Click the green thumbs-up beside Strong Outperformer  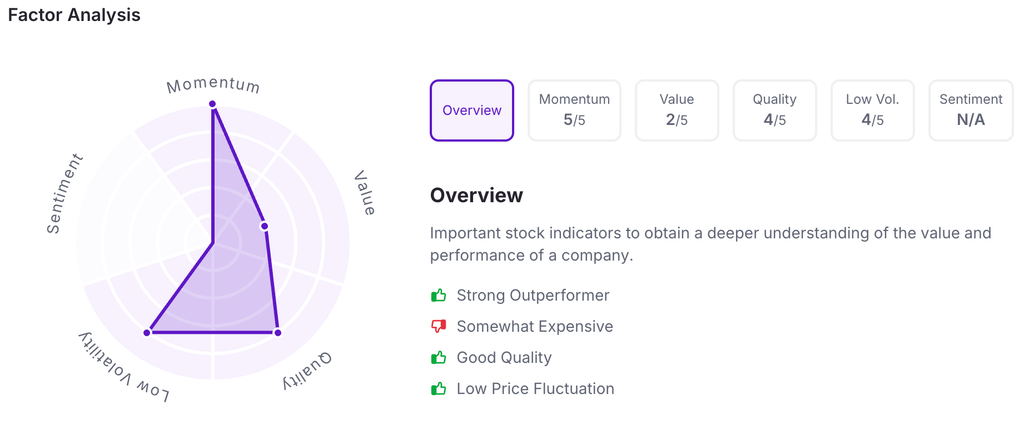pyautogui.click(x=438, y=295)
